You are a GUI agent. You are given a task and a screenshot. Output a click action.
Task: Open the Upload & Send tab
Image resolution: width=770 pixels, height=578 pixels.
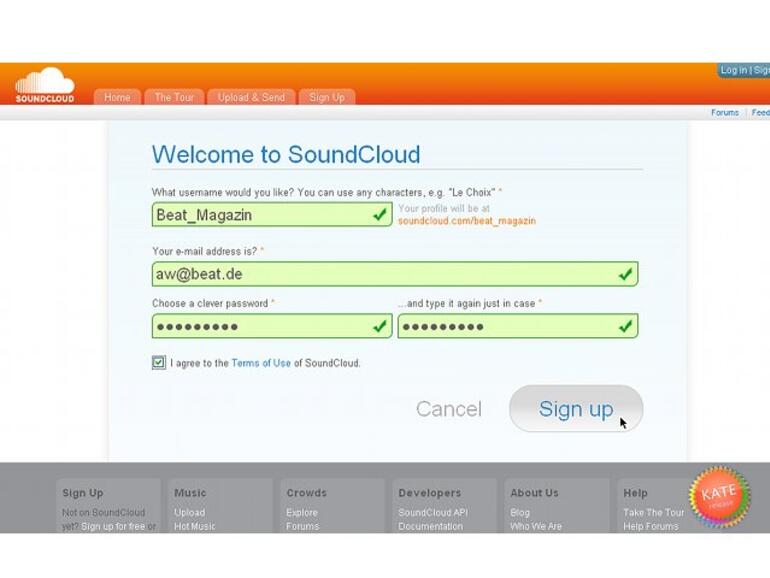[251, 97]
